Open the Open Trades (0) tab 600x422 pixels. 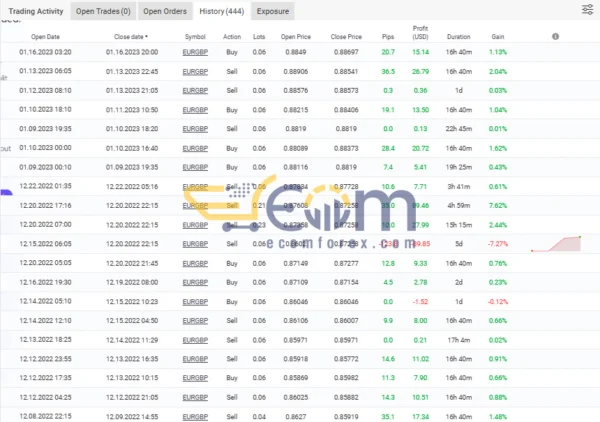103,11
